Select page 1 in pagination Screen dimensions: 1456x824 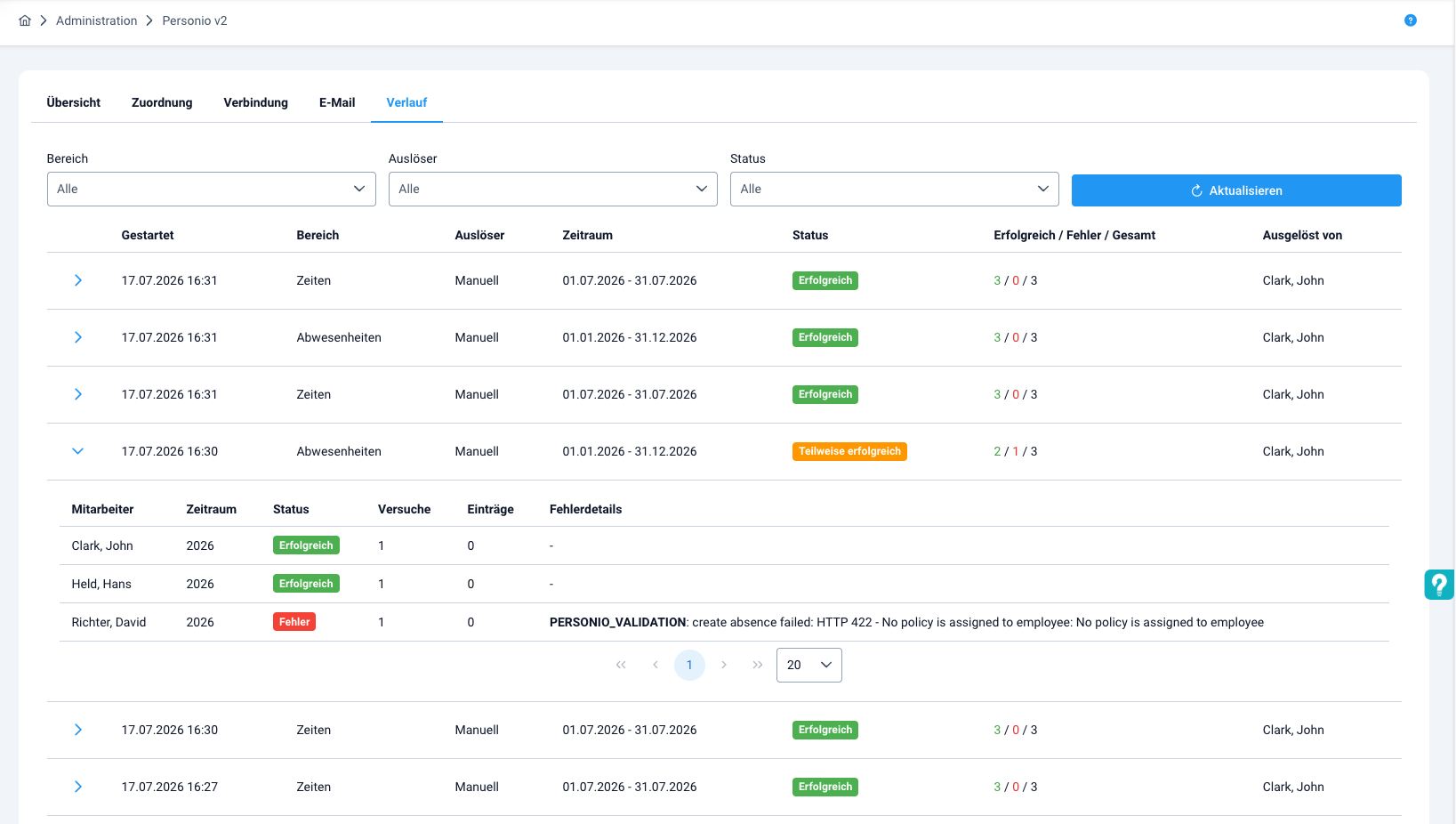689,665
